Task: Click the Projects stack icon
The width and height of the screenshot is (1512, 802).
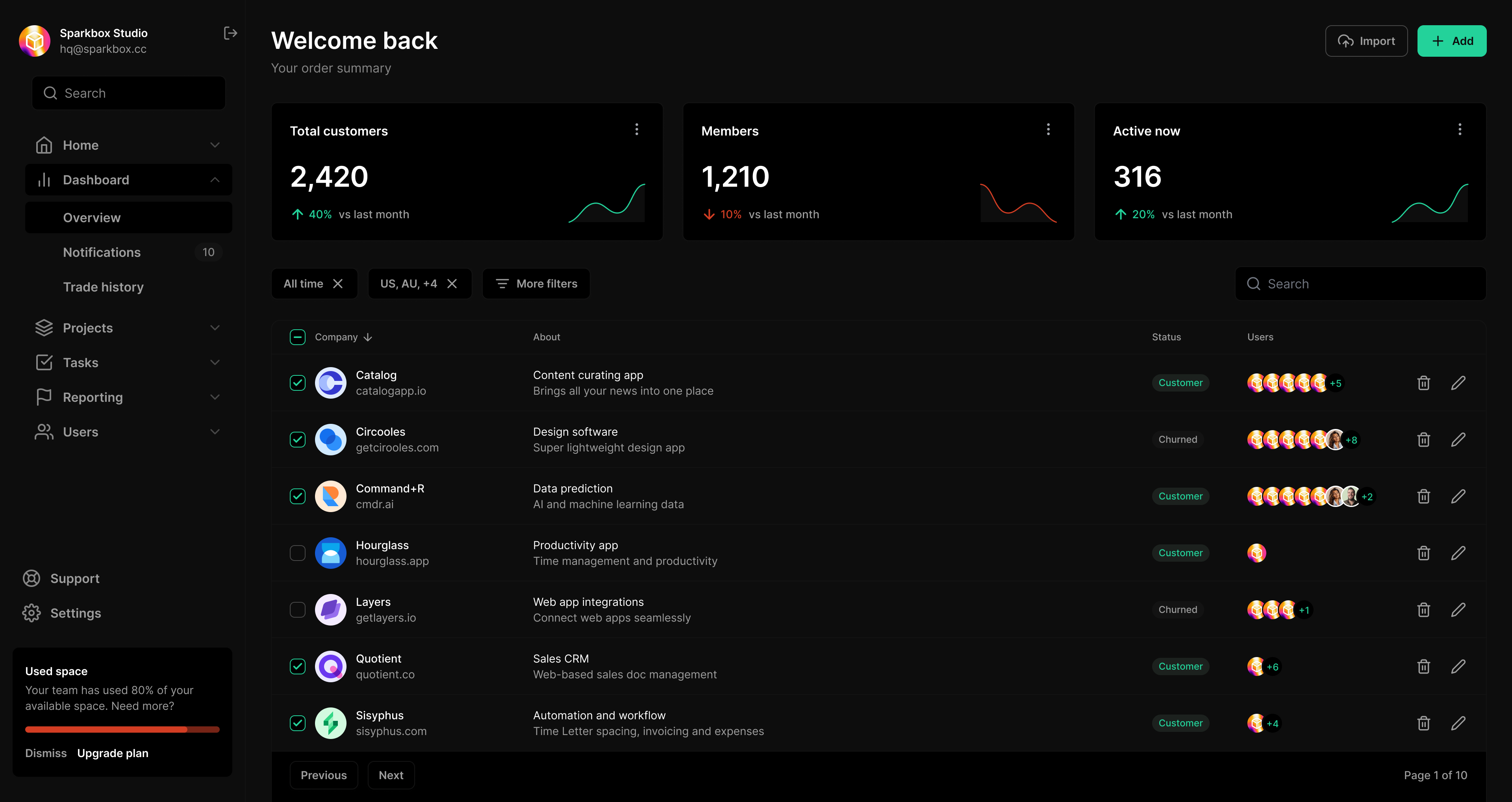Action: (44, 327)
